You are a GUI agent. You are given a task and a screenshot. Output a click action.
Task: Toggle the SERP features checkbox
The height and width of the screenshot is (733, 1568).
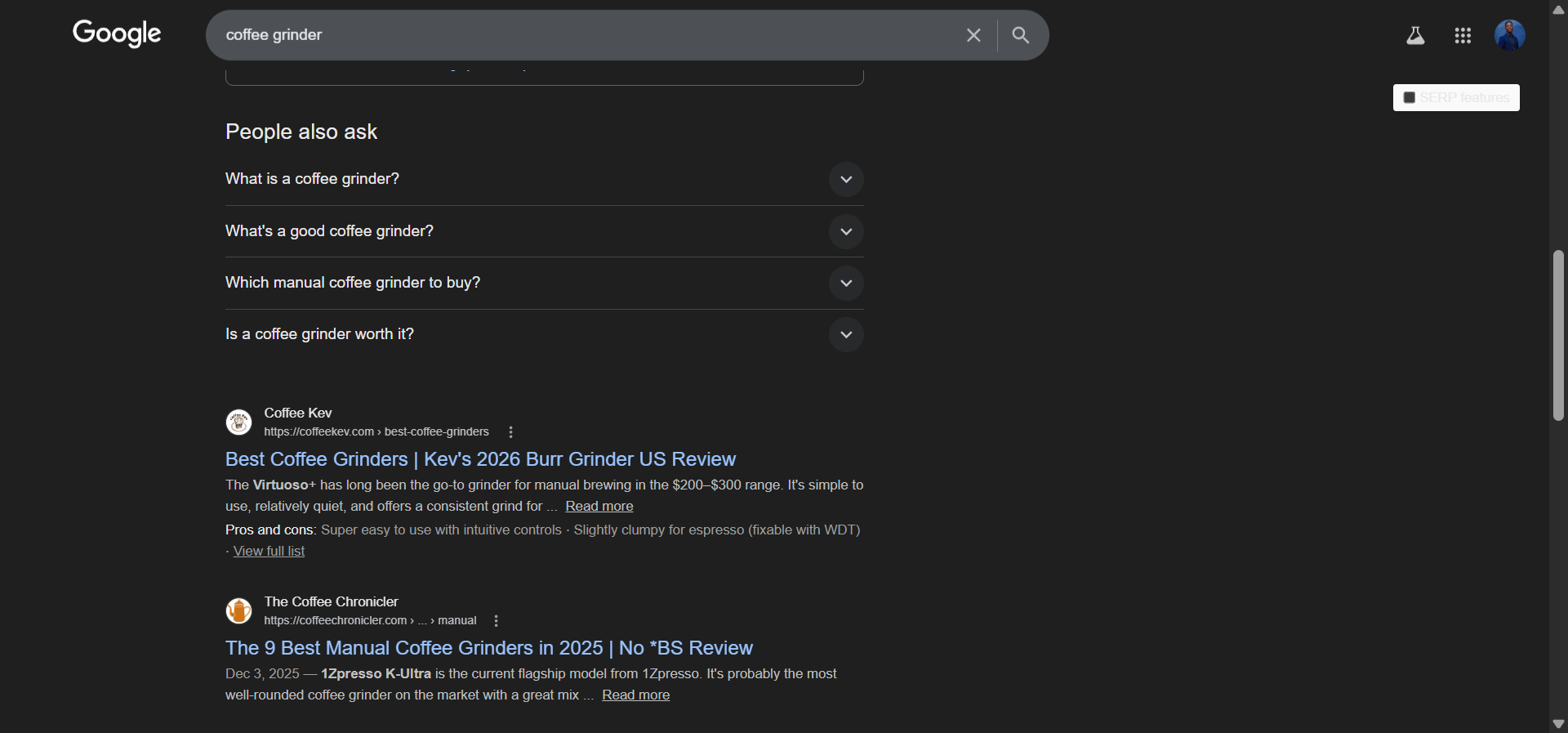click(x=1409, y=98)
